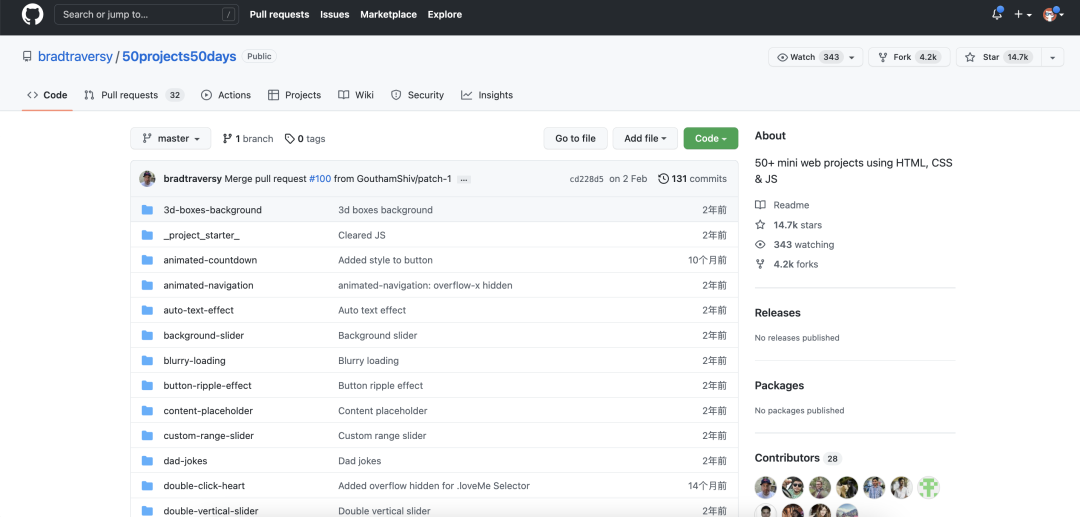
Task: Switch to the Insights tab
Action: [487, 95]
